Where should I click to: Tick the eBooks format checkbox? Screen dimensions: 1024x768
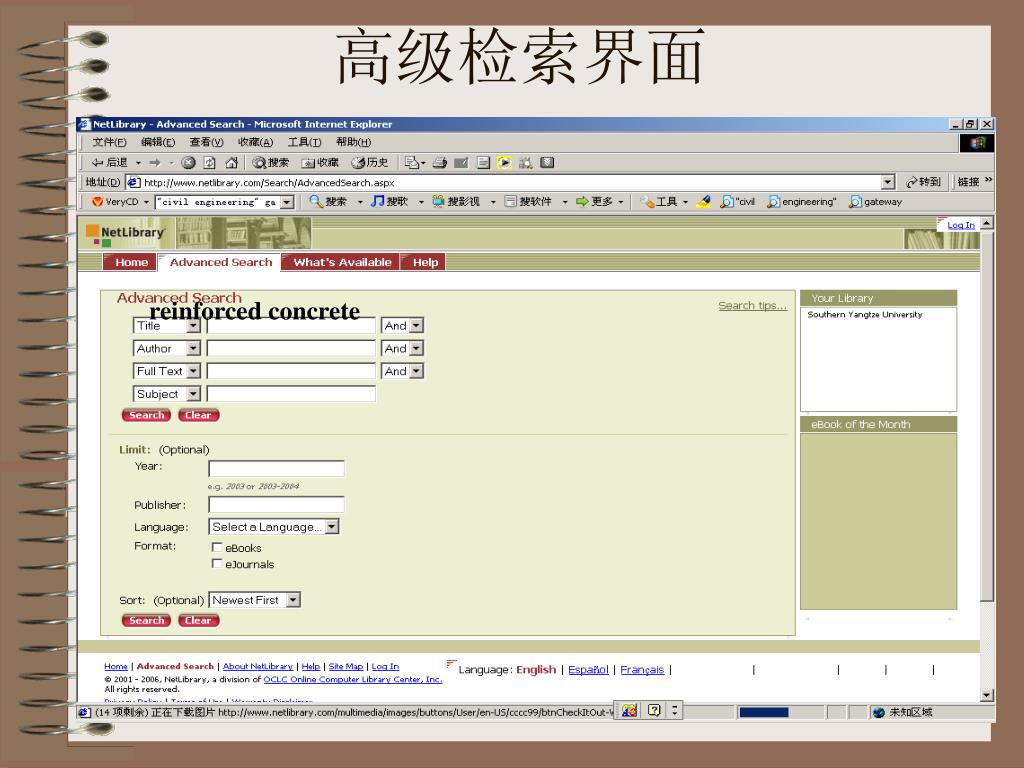point(217,547)
